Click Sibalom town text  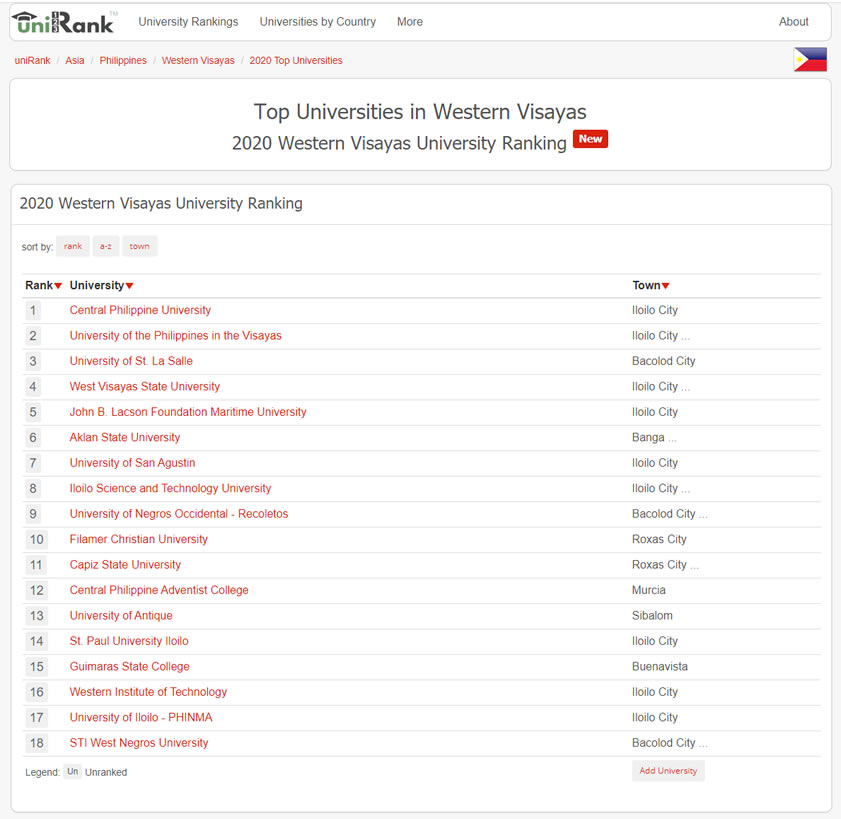652,616
